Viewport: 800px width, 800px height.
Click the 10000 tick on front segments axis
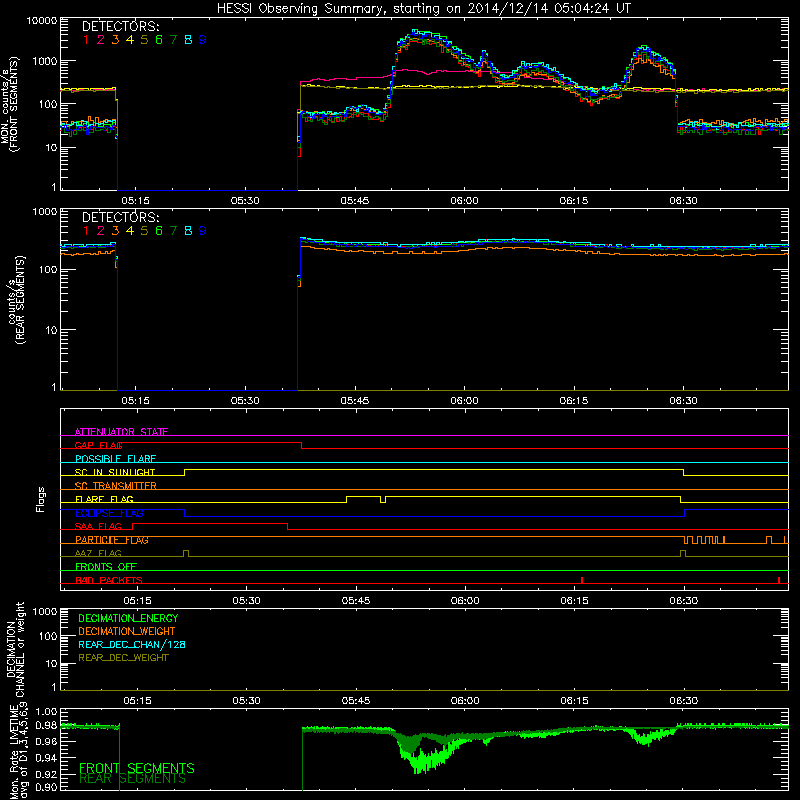42,20
